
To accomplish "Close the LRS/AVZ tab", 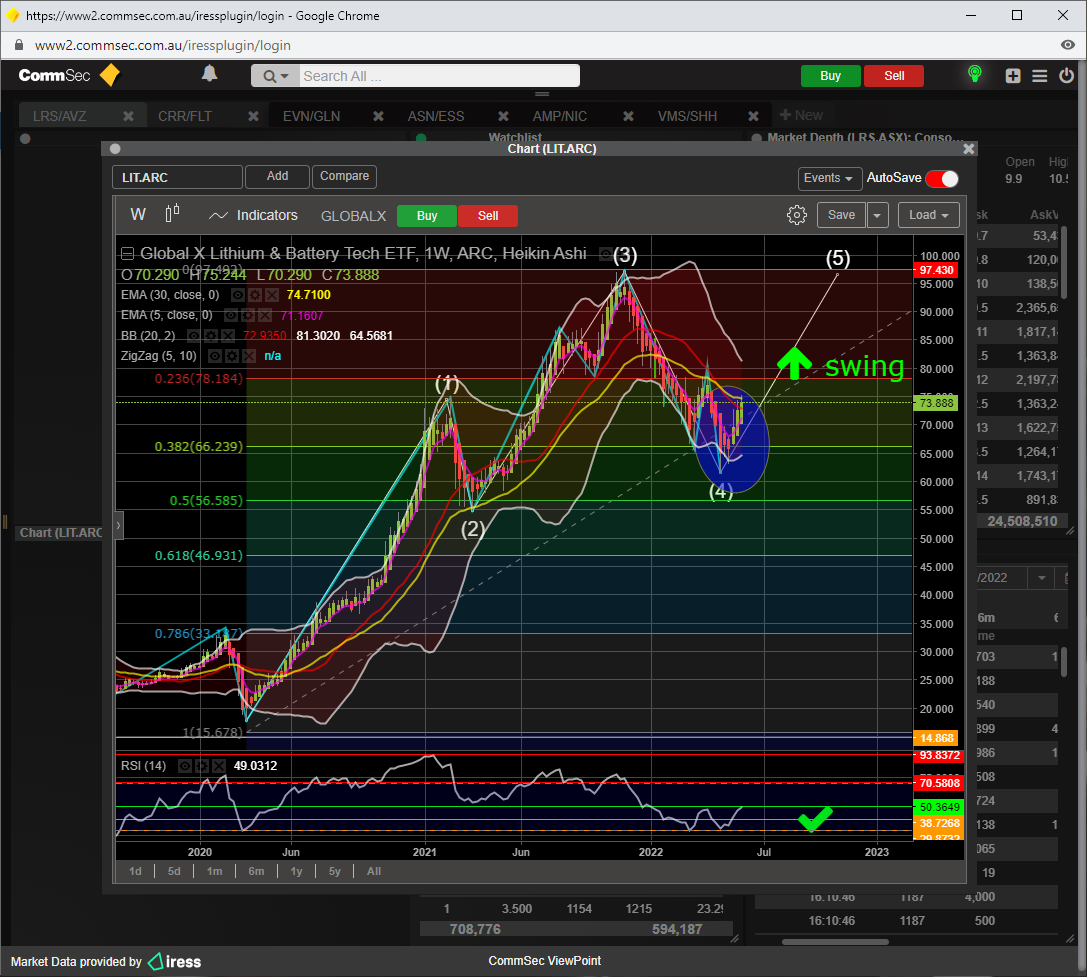I will point(128,116).
